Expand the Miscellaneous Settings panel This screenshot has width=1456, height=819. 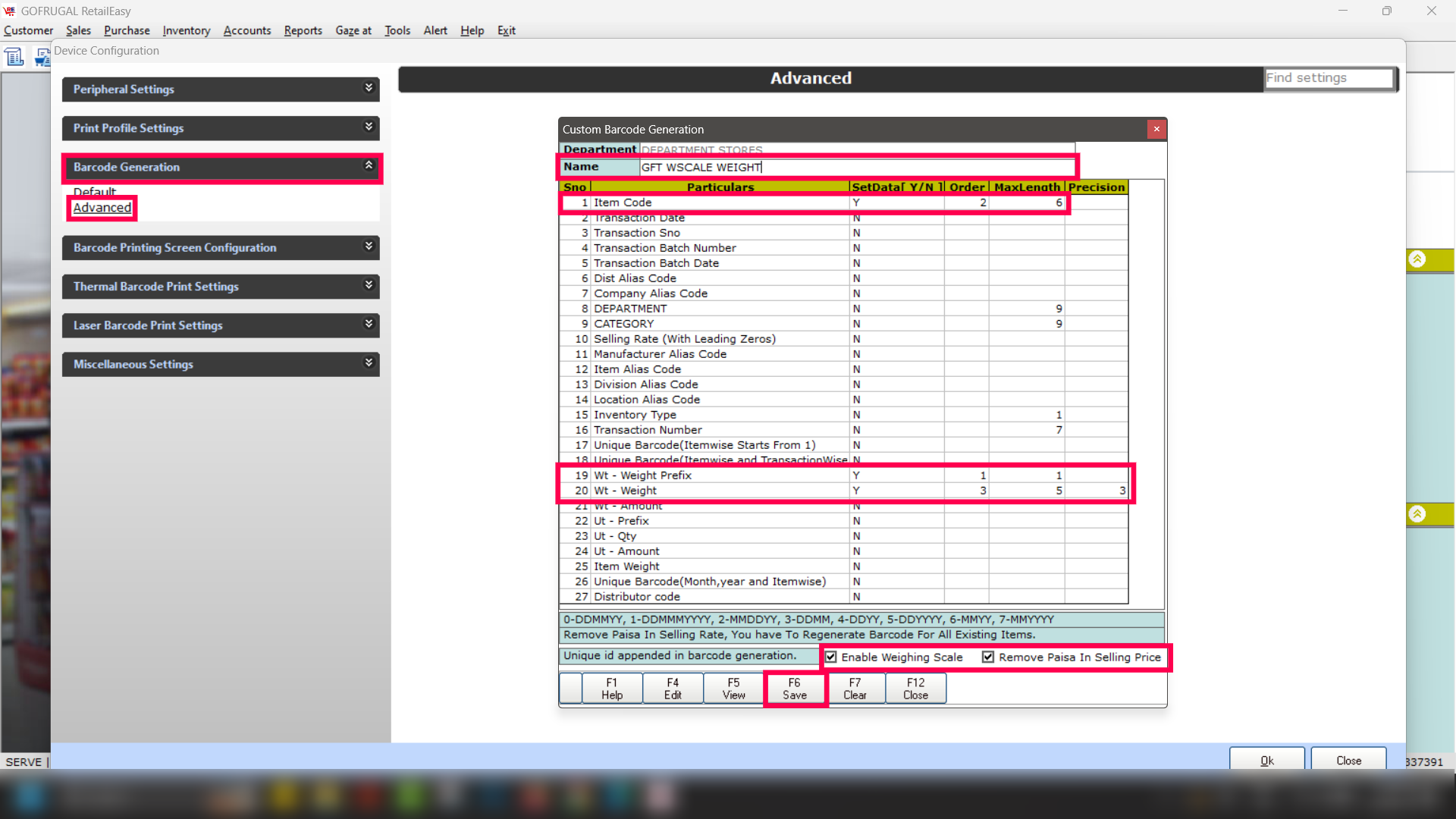click(369, 364)
